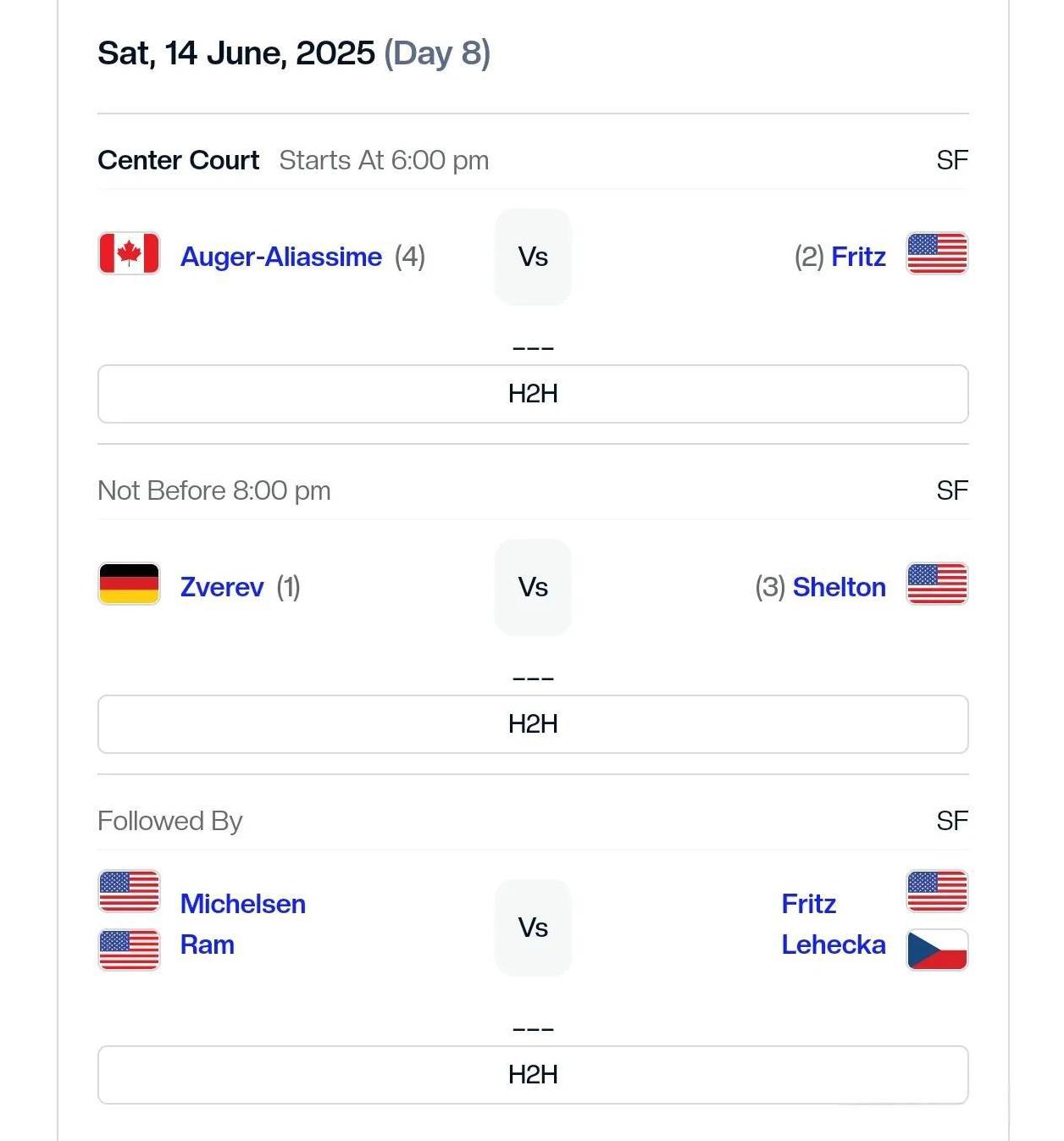Show H2H for Zverev vs Shelton
1064x1141 pixels.
(x=533, y=724)
